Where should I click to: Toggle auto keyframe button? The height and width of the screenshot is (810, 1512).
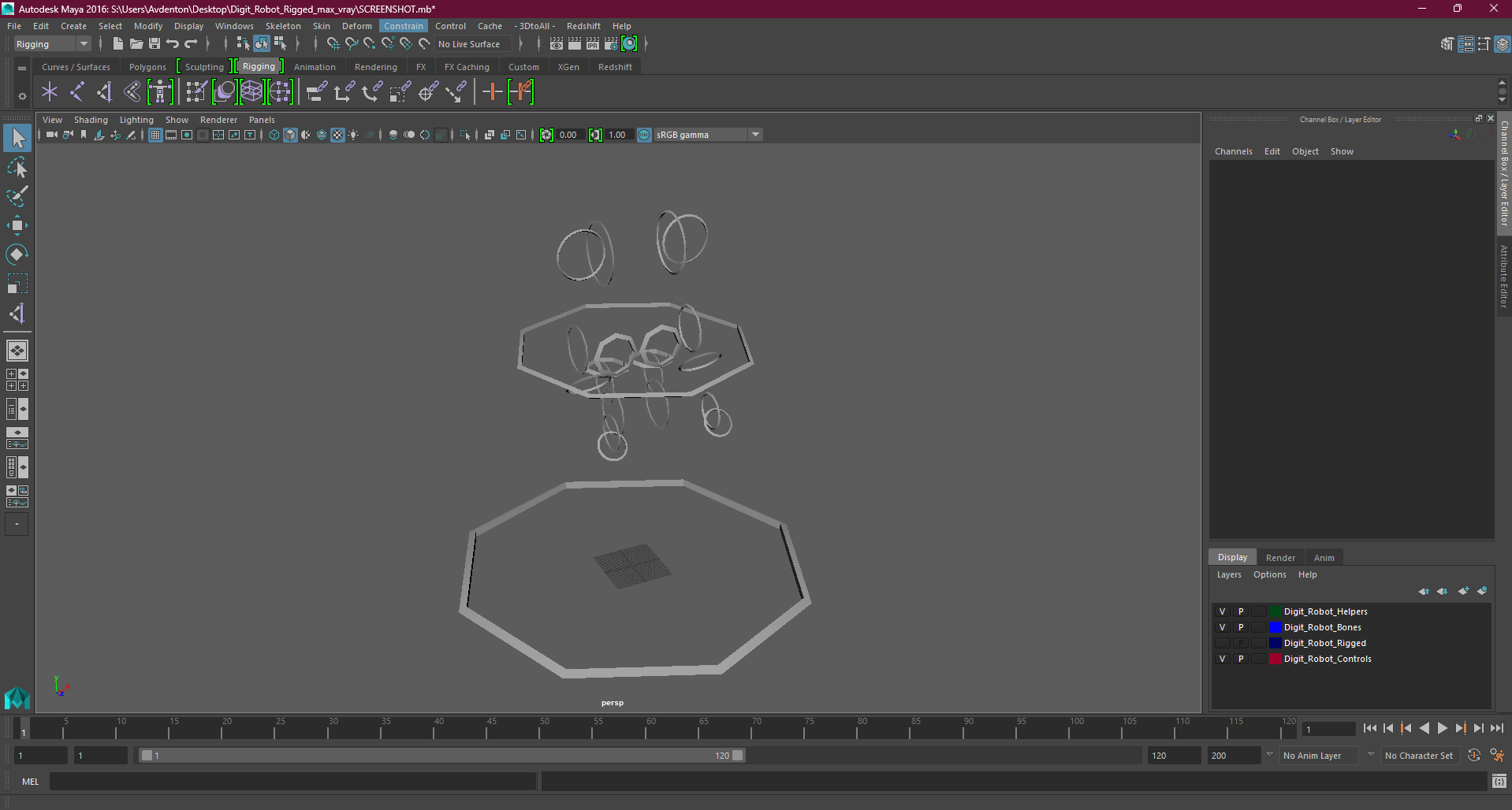point(1474,756)
